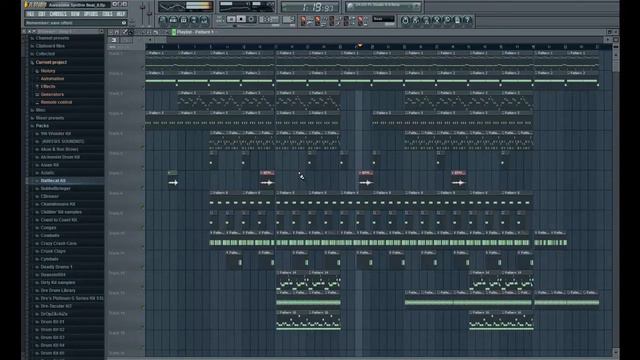The height and width of the screenshot is (360, 640).
Task: Expand the Mixer presets folder
Action: 49,118
